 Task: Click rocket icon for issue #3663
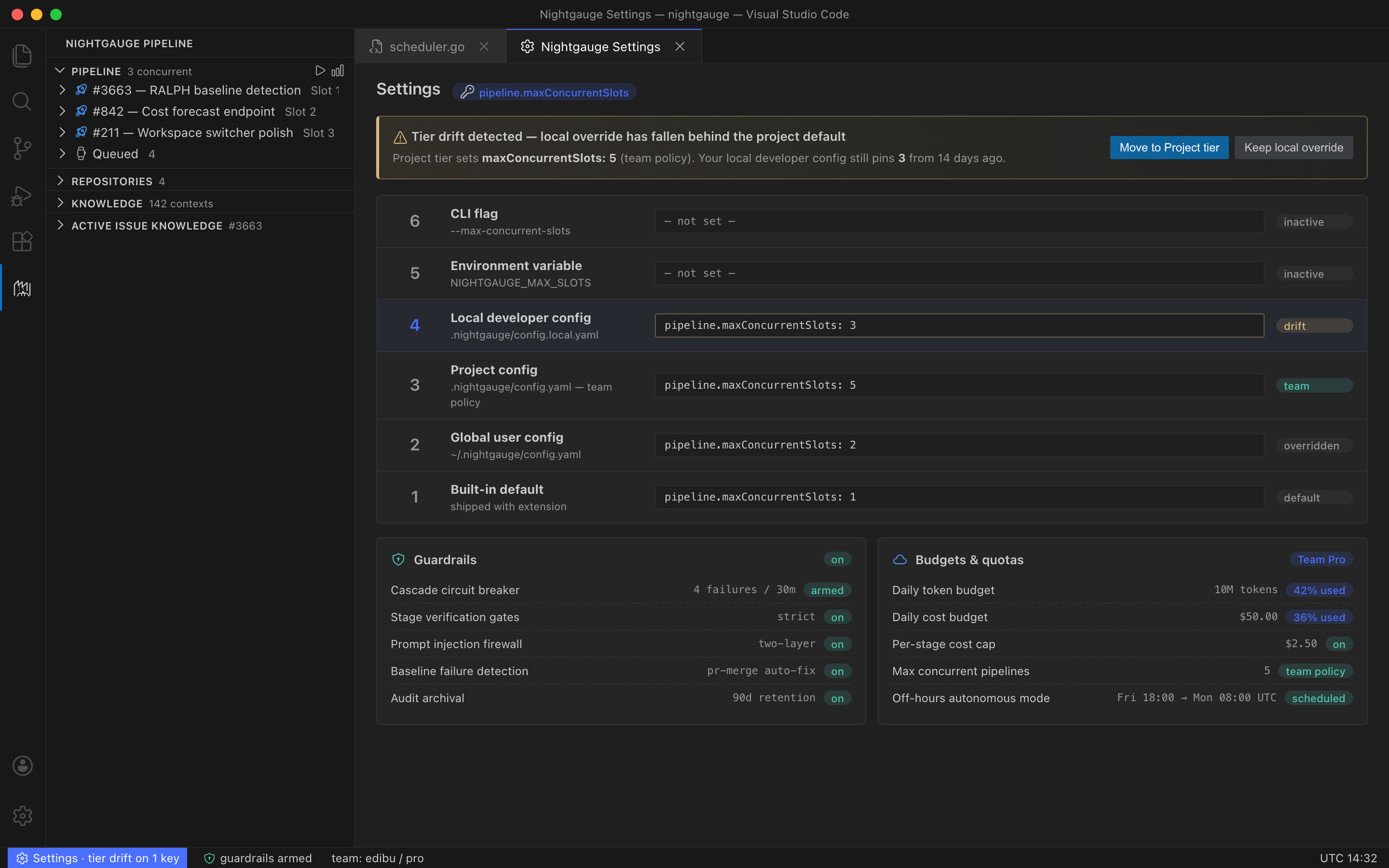[x=82, y=90]
